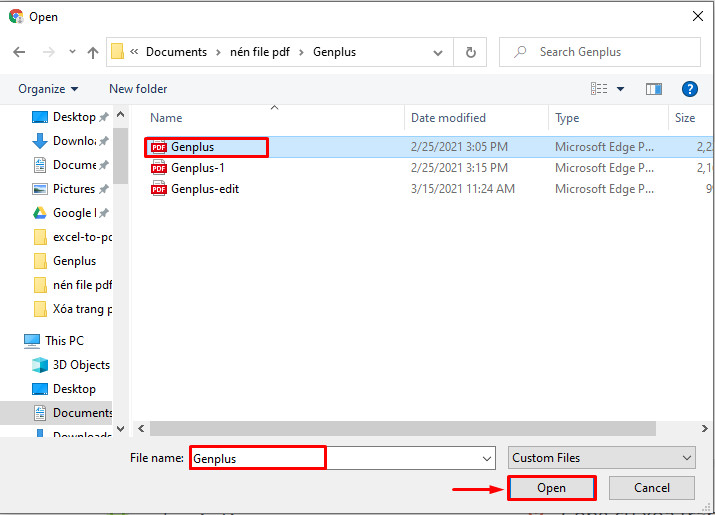This screenshot has width=715, height=515.
Task: Sort by Date modified column header
Action: coord(448,118)
